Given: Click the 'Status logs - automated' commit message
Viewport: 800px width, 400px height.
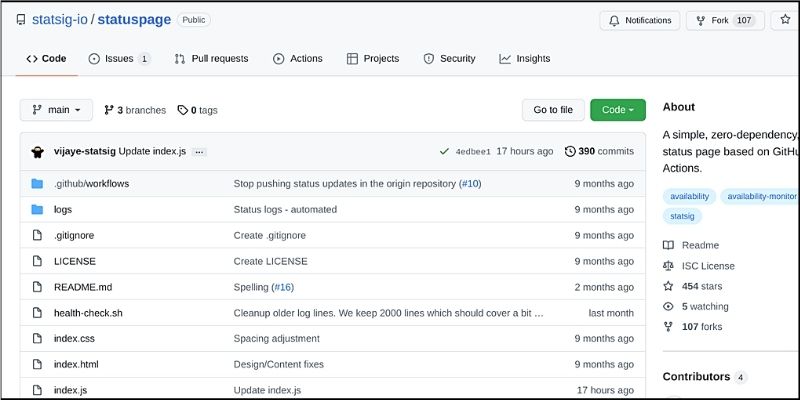Looking at the screenshot, I should pos(285,209).
